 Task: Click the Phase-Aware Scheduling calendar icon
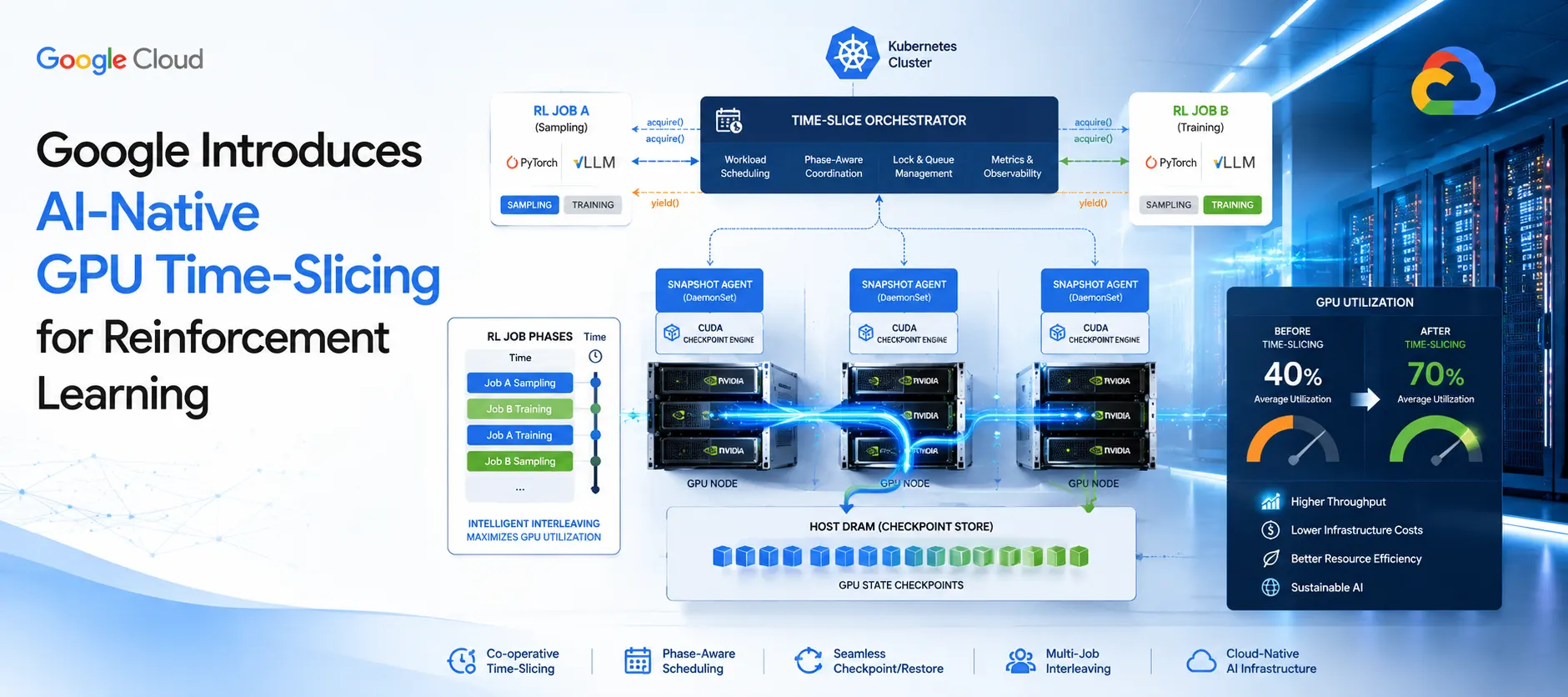point(638,660)
